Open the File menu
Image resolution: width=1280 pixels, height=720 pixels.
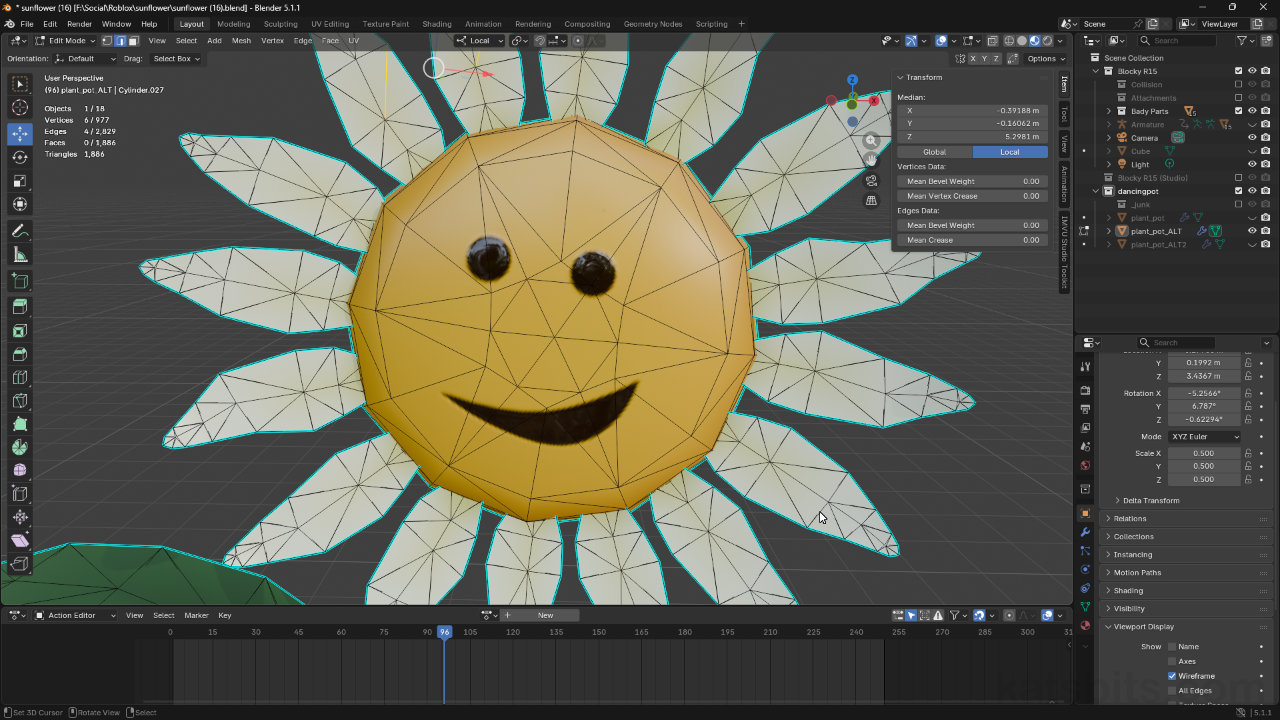coord(26,24)
